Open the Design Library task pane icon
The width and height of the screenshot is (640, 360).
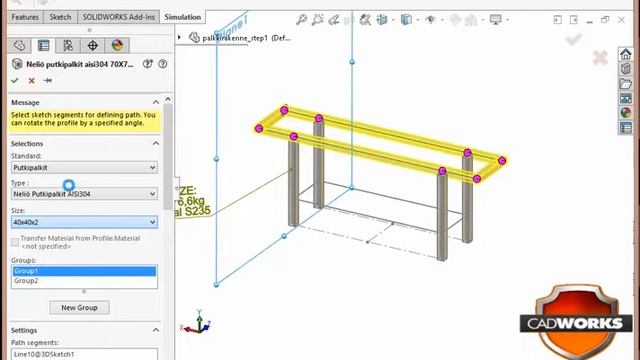(x=625, y=69)
